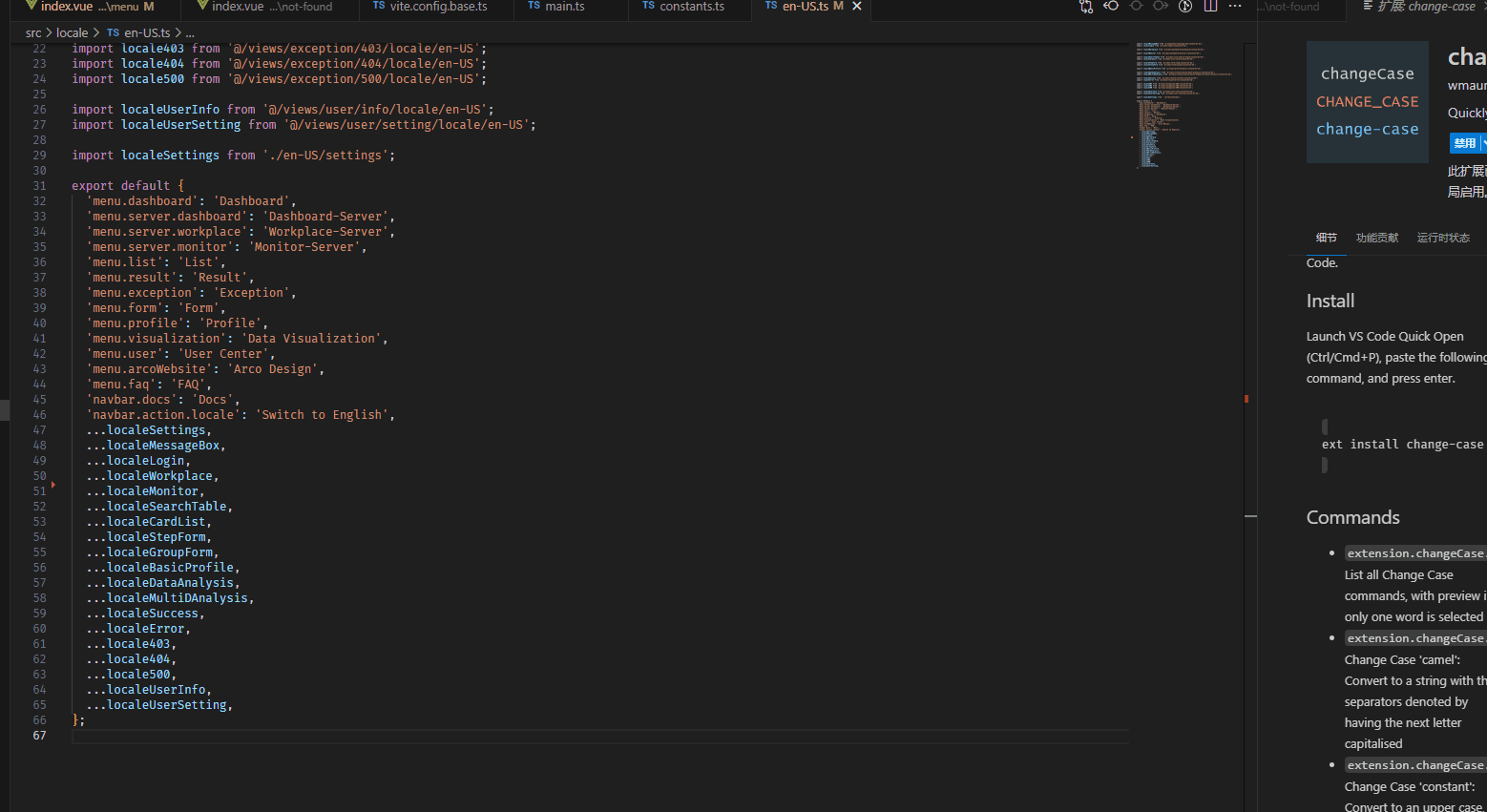1487x812 pixels.
Task: Click the Open Changes compare icon
Action: (x=1086, y=6)
